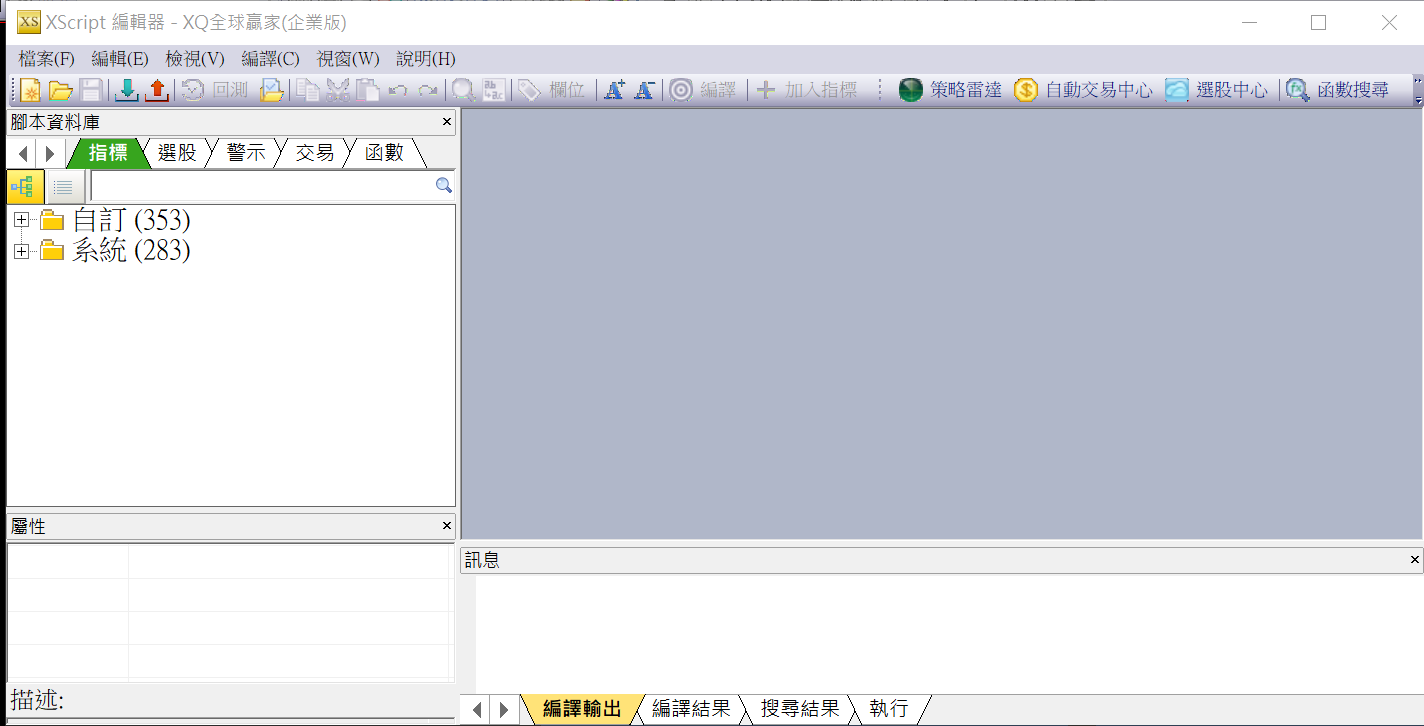
Task: Open 選股中心 stock selection center
Action: click(x=1216, y=90)
